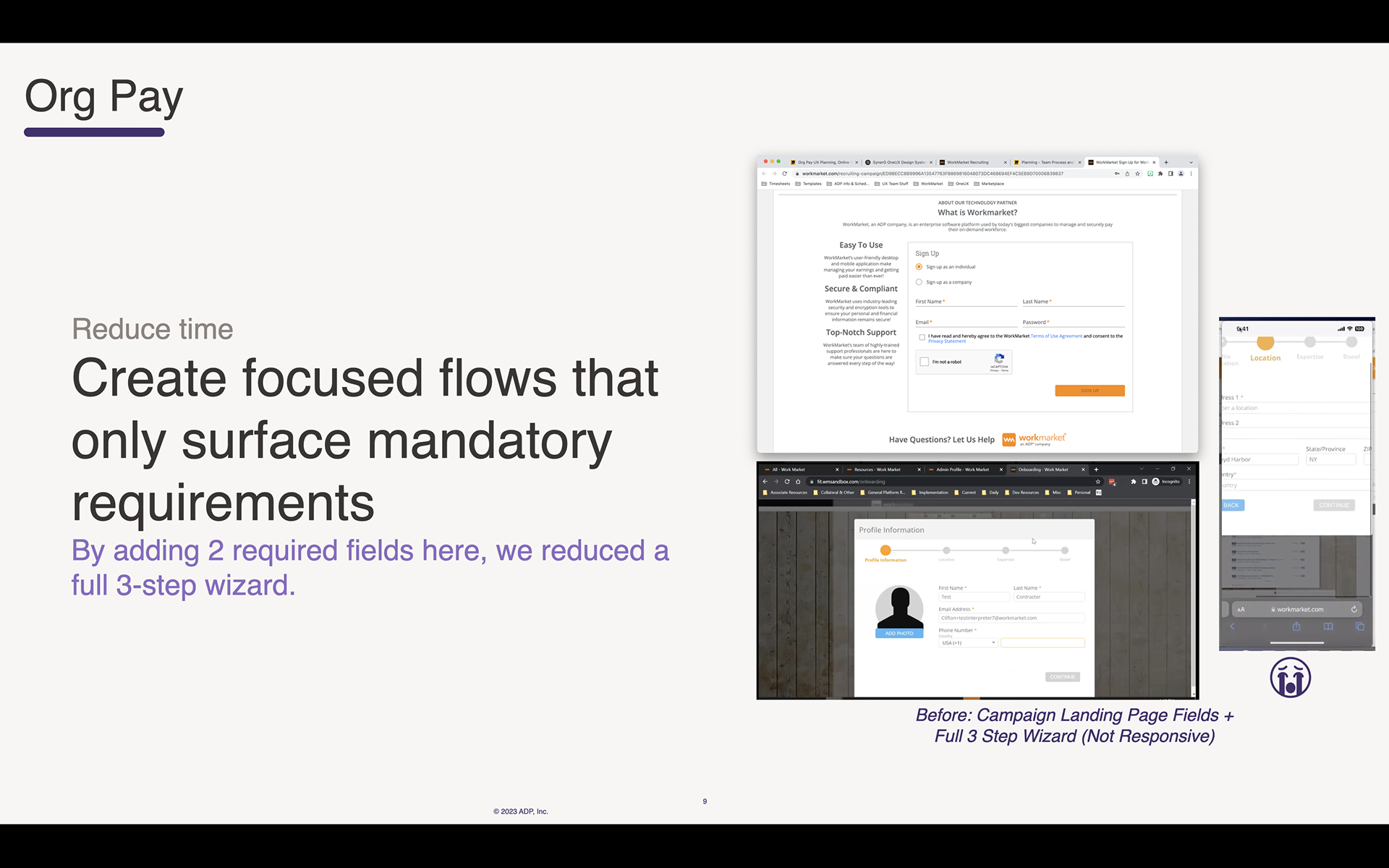Viewport: 1389px width, 868px height.
Task: Tick the 'I'm not a robot' checkbox
Action: 925,362
